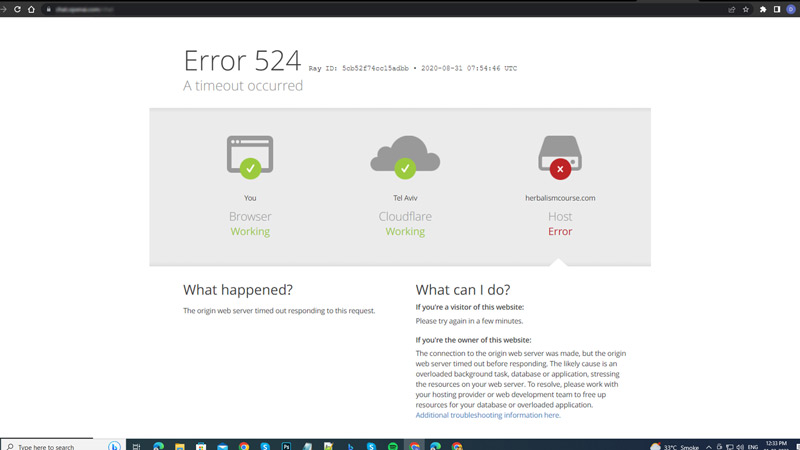
Task: Click "Please try again in a few minutes."
Action: click(469, 321)
